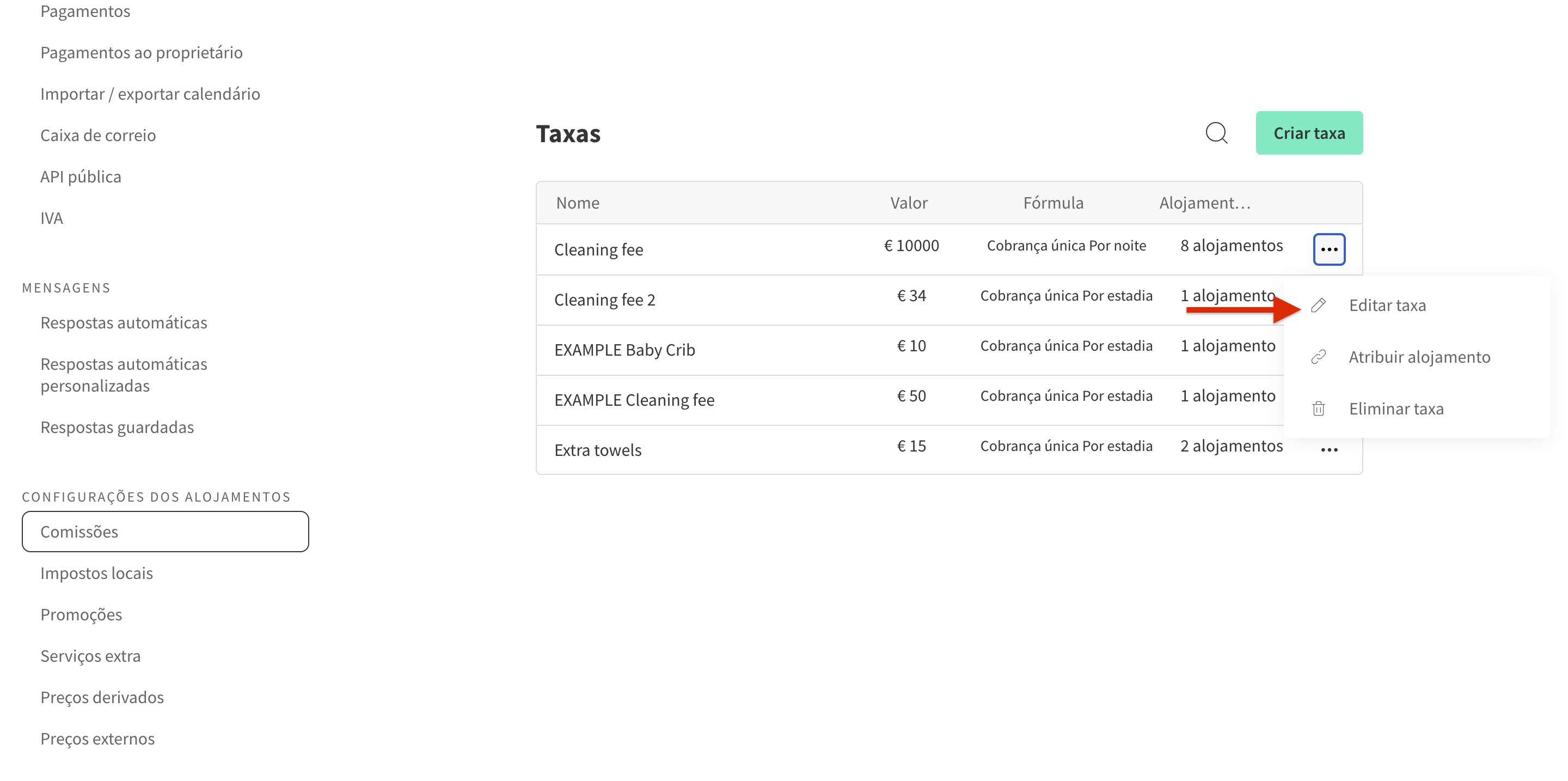Go to Impostos locais settings
The height and width of the screenshot is (781, 1568).
(x=96, y=573)
